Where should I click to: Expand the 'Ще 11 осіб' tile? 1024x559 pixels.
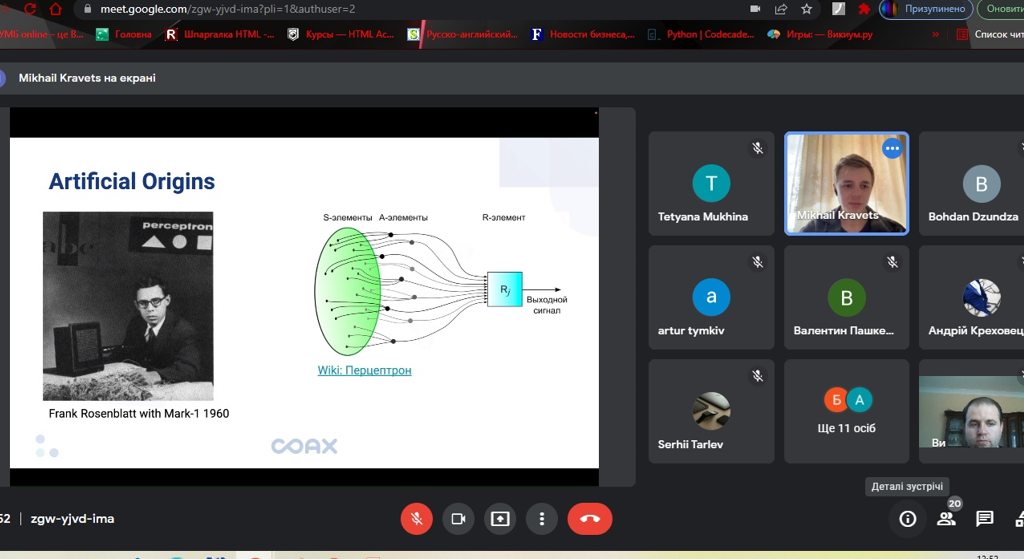coord(847,411)
